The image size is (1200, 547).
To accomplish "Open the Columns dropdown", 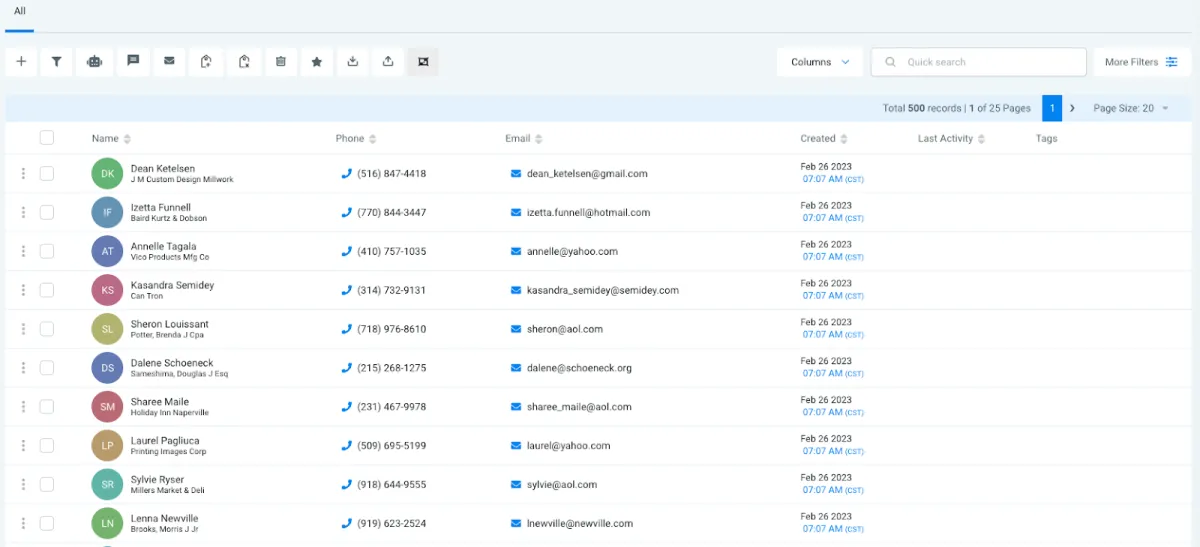I will pyautogui.click(x=820, y=62).
